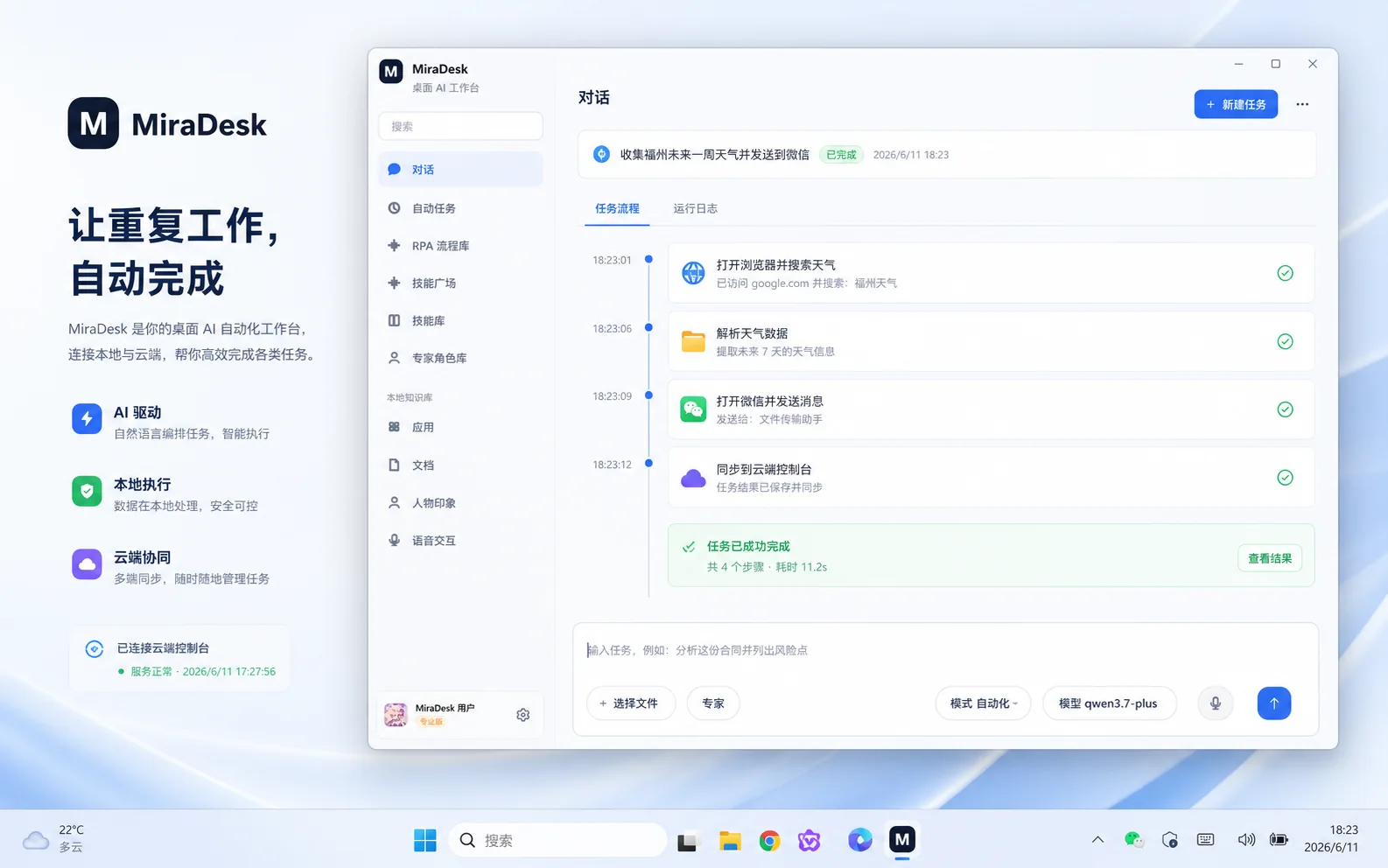Open 自动任务 in the sidebar
Viewport: 1388px width, 868px height.
click(460, 208)
